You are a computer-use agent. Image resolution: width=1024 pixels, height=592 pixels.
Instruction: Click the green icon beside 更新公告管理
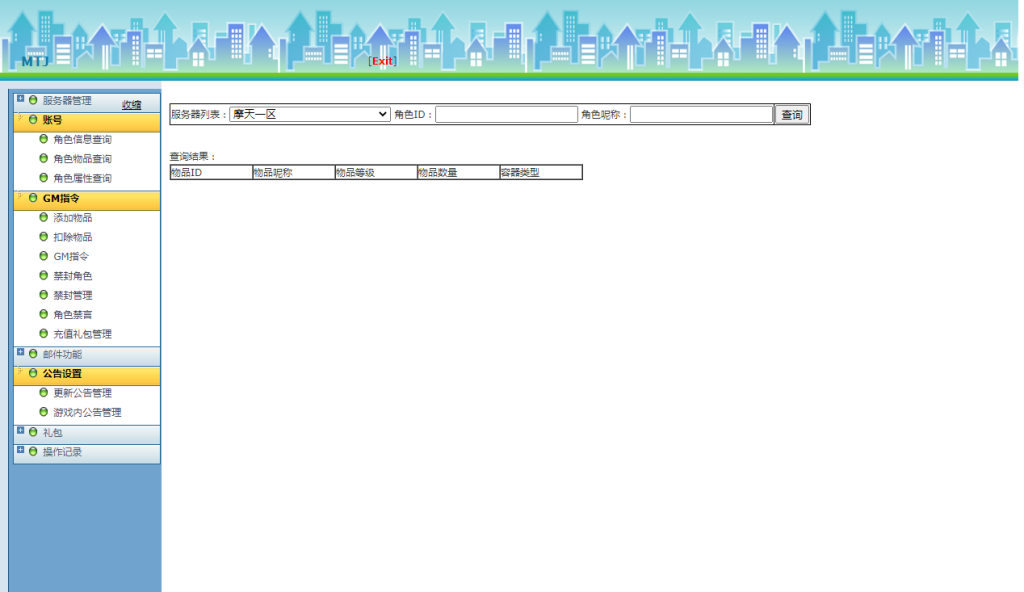(x=43, y=392)
